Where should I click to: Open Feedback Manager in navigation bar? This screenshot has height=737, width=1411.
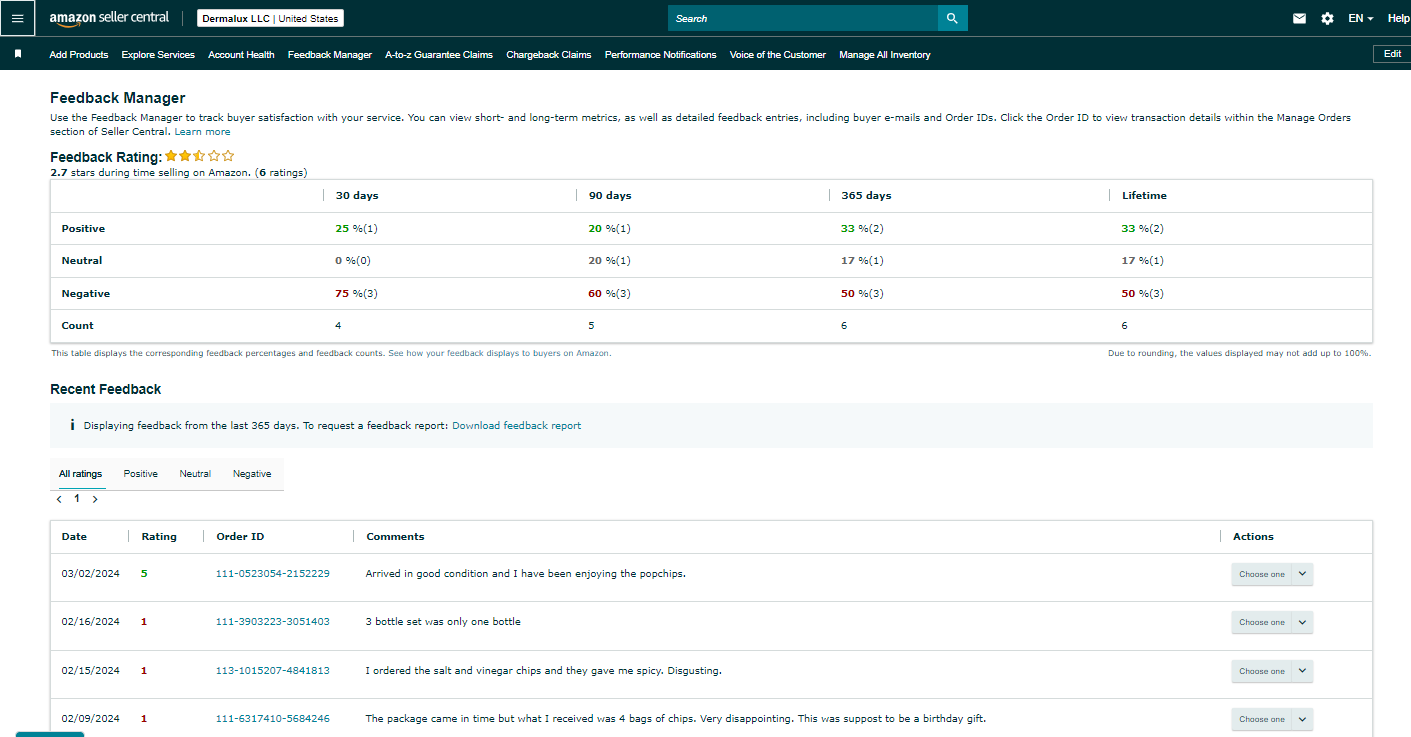click(330, 55)
